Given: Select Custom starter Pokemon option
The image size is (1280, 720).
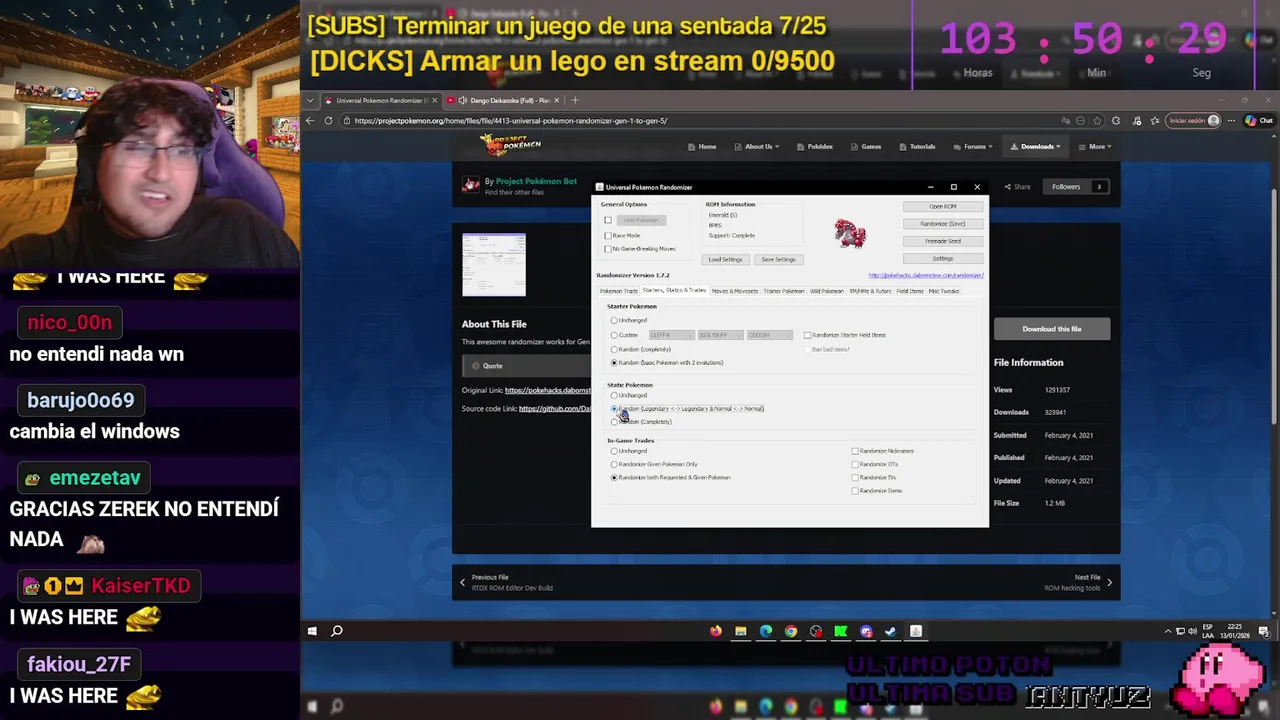Looking at the screenshot, I should click(x=614, y=335).
